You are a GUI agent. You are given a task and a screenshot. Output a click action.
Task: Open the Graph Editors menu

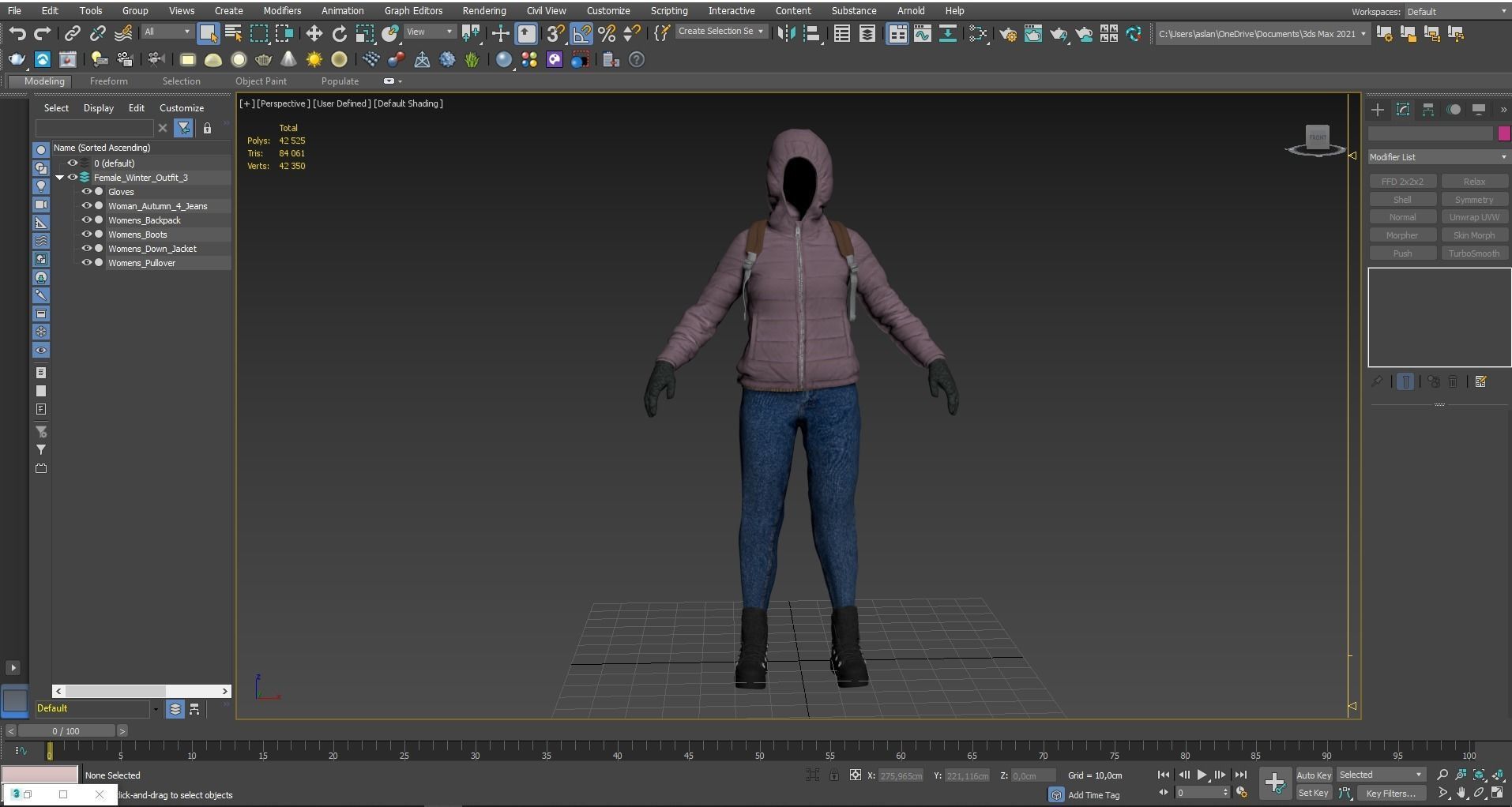click(x=413, y=11)
